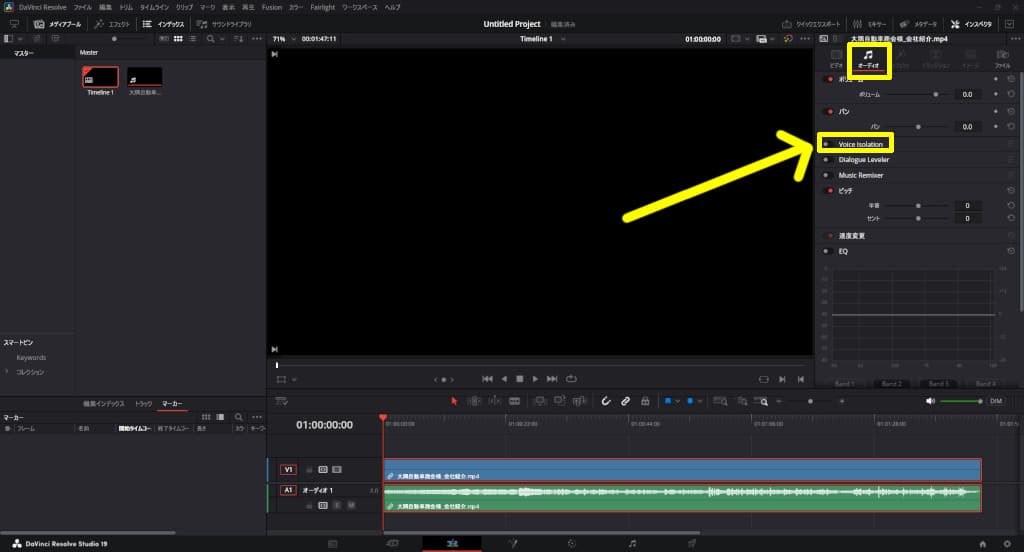Open the Fusion menu in menu bar
1024x552 pixels.
click(x=272, y=7)
